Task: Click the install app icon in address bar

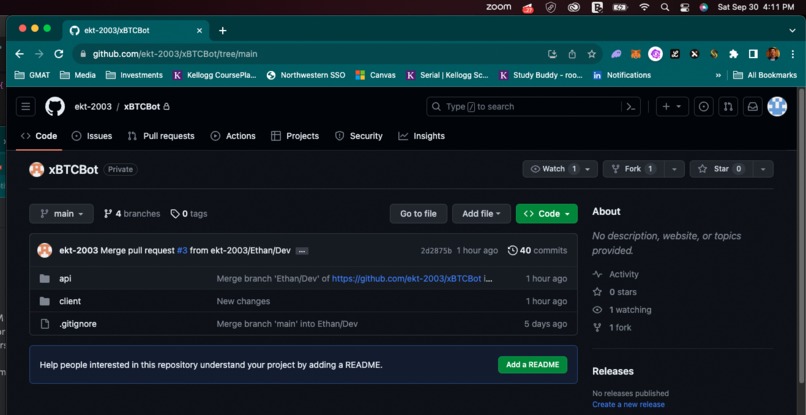Action: click(x=553, y=54)
